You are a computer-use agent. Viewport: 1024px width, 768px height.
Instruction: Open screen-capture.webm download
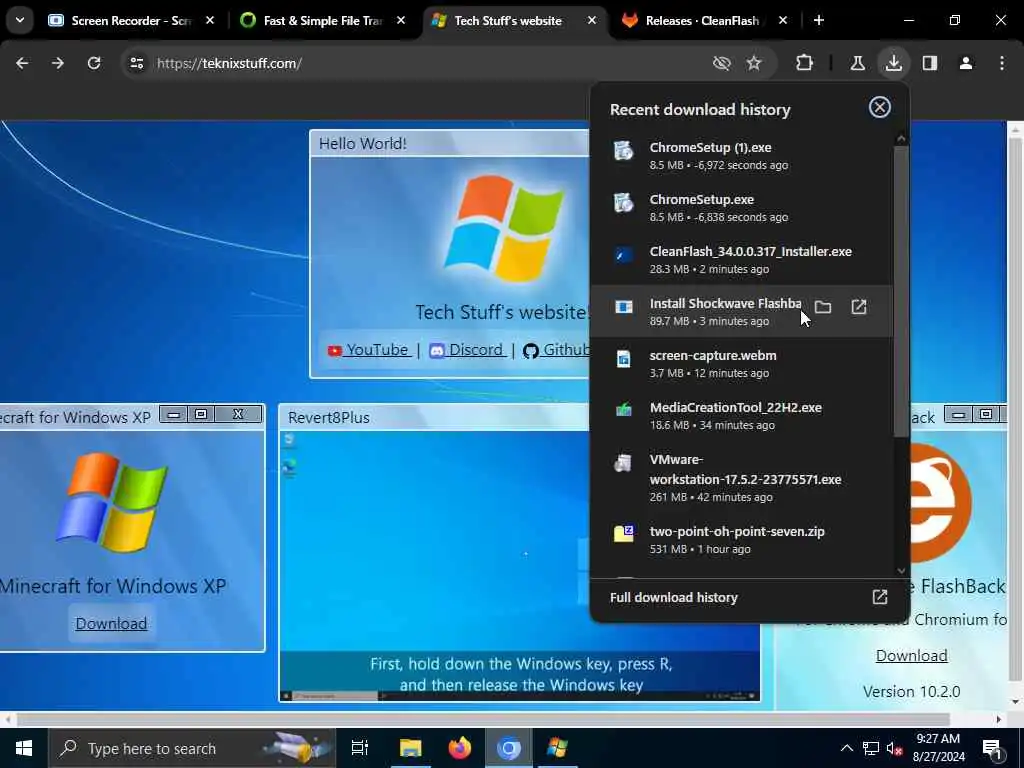click(x=741, y=364)
